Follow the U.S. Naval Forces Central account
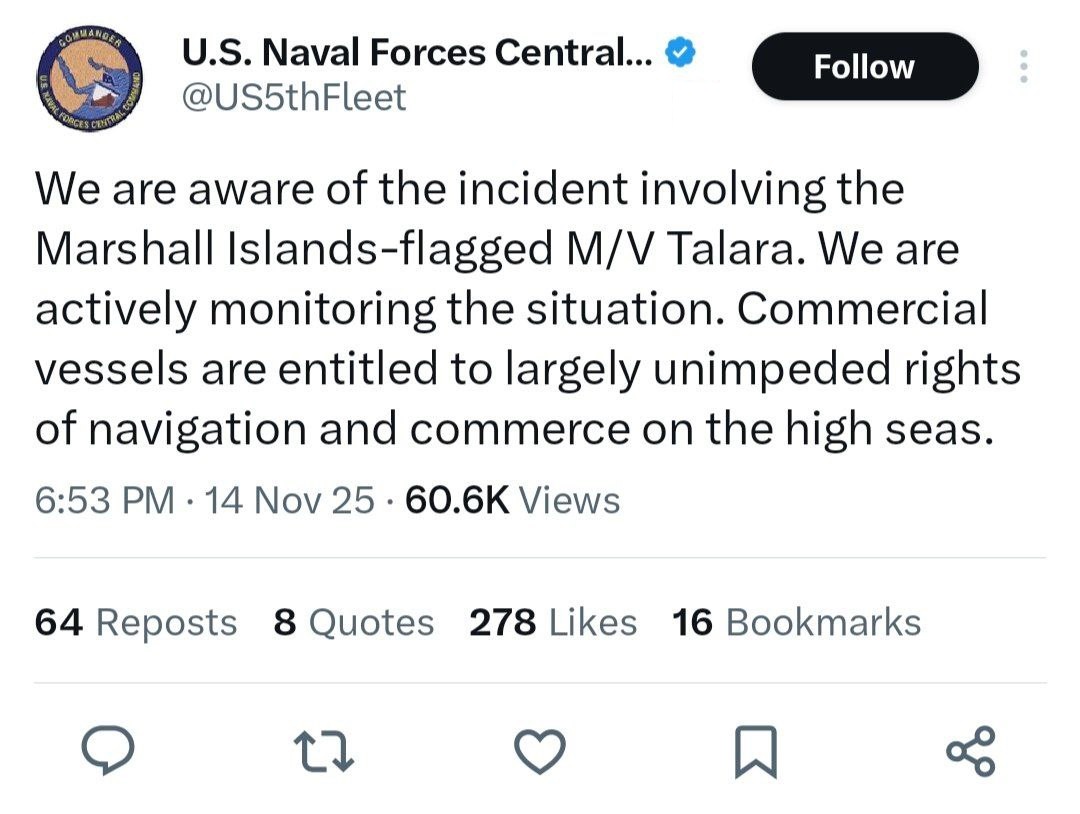This screenshot has height=814, width=1080. point(864,66)
